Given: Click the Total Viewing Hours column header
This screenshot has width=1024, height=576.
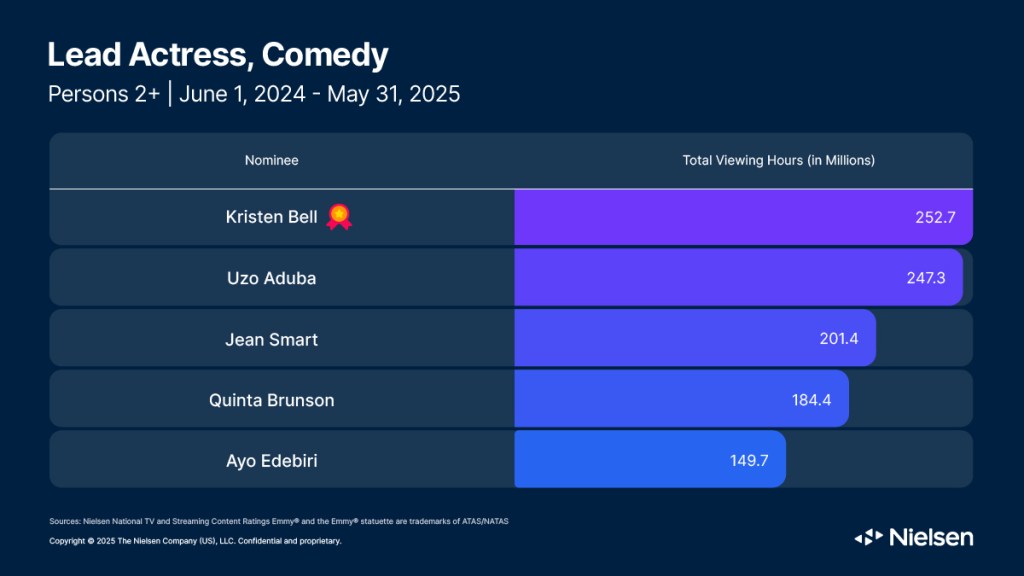Looking at the screenshot, I should [778, 160].
